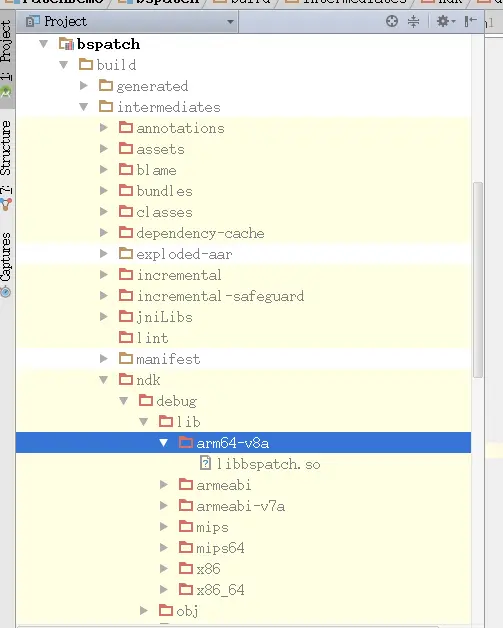This screenshot has height=628, width=503.
Task: Select the manifest folder label
Action: (168, 359)
